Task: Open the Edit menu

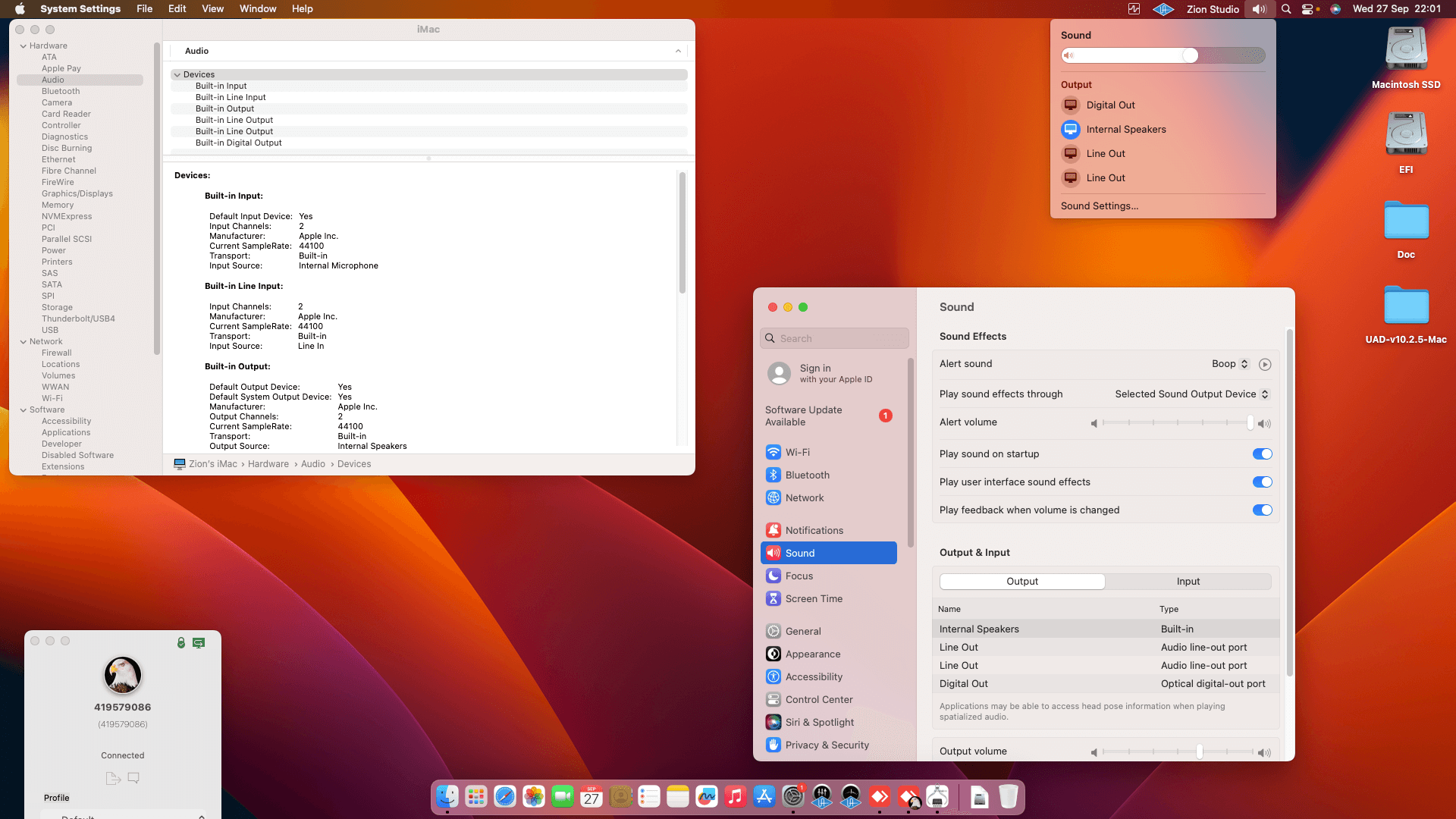Action: tap(177, 9)
